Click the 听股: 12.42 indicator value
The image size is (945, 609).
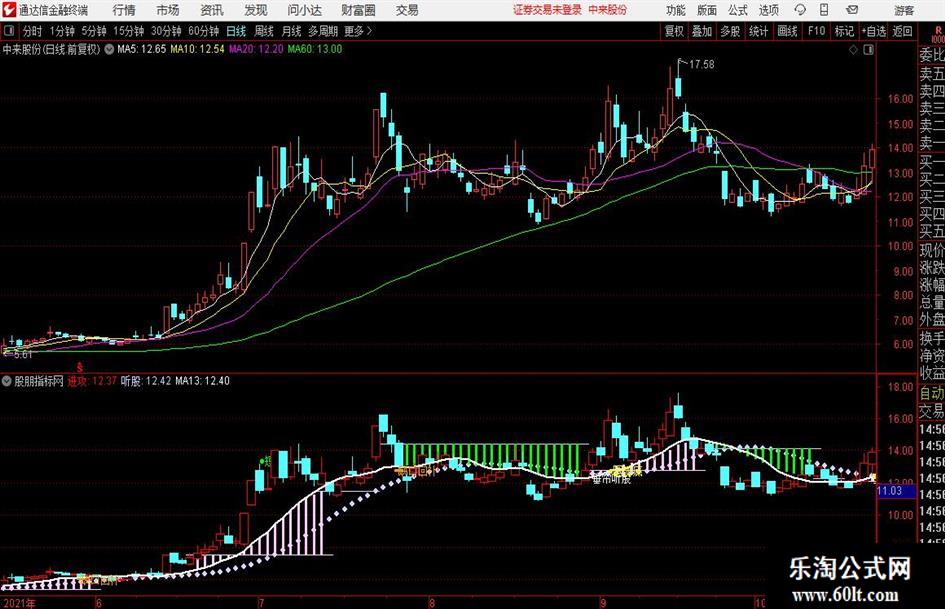(145, 381)
